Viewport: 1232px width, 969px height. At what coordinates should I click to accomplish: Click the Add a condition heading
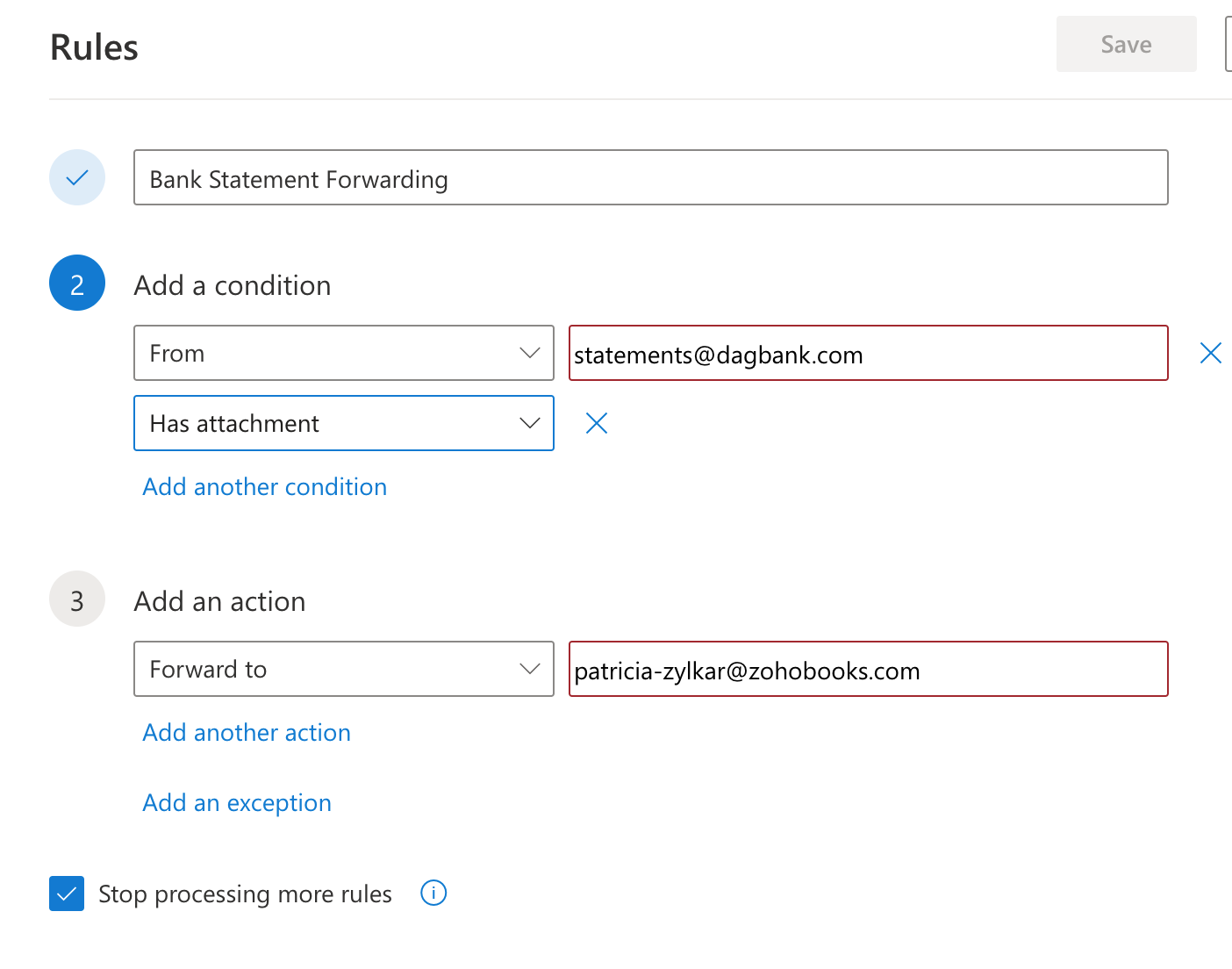233,285
